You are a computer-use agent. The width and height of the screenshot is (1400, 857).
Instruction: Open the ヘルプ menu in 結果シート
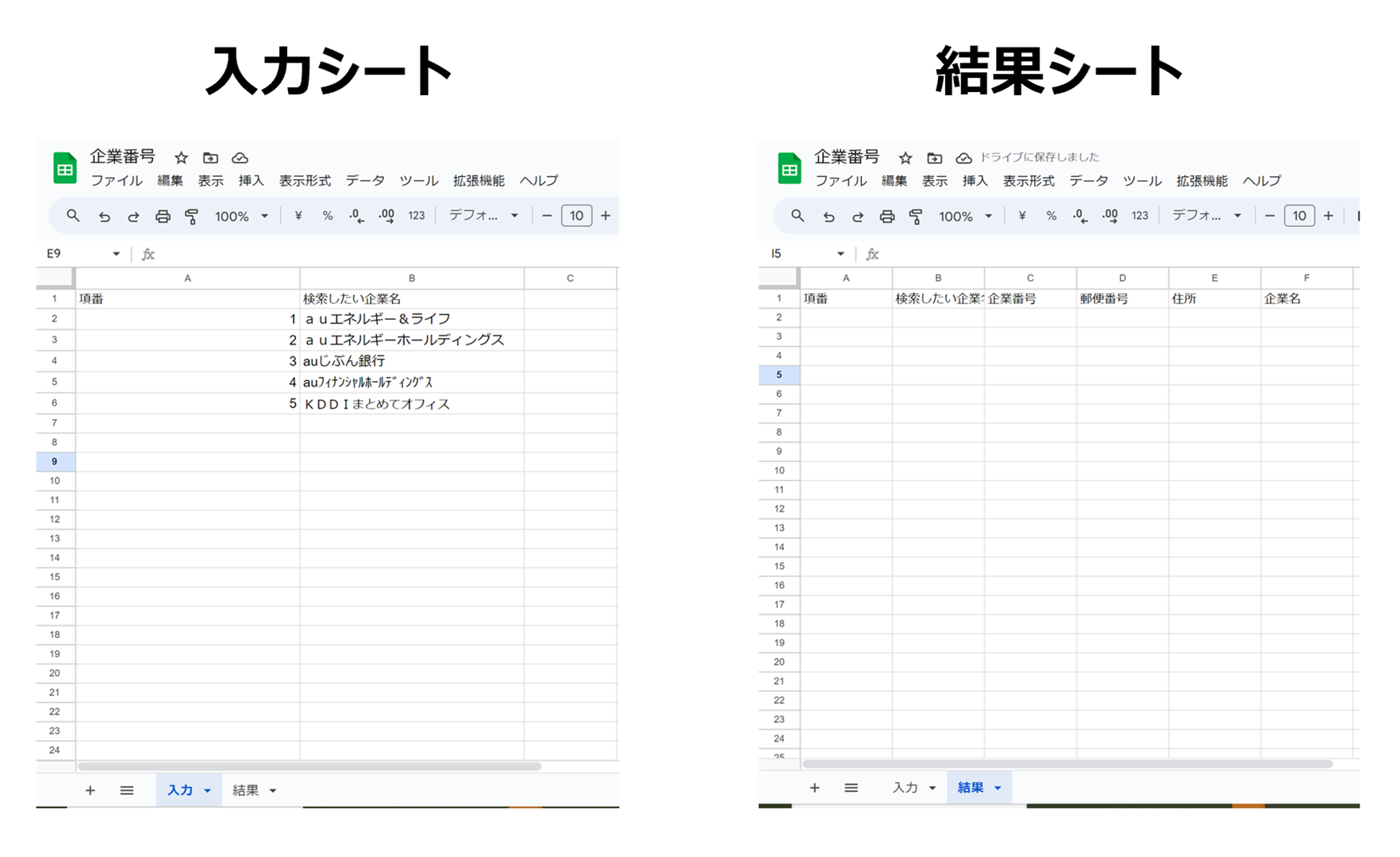click(x=1262, y=181)
